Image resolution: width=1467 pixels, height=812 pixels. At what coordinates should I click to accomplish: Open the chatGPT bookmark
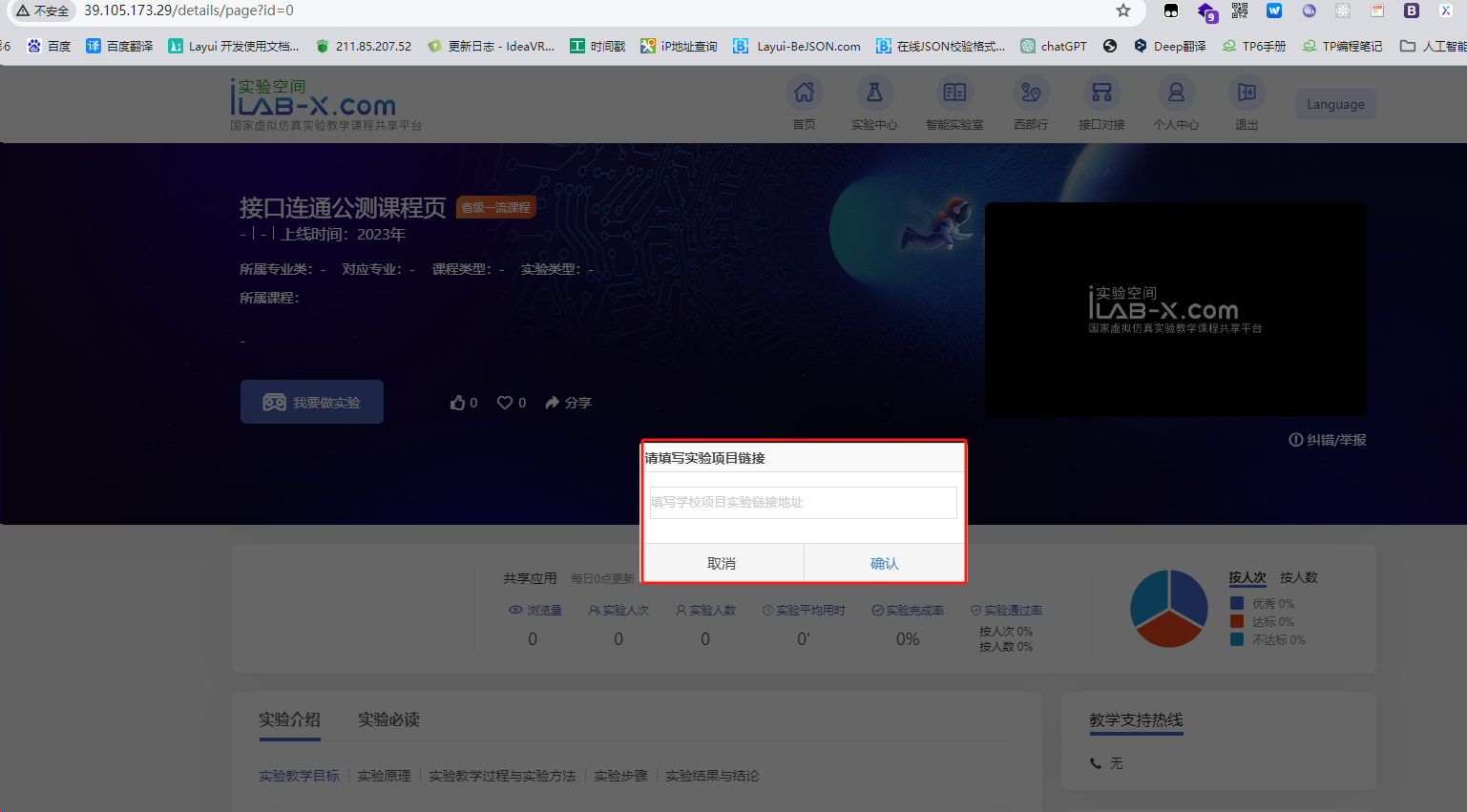tap(1054, 46)
